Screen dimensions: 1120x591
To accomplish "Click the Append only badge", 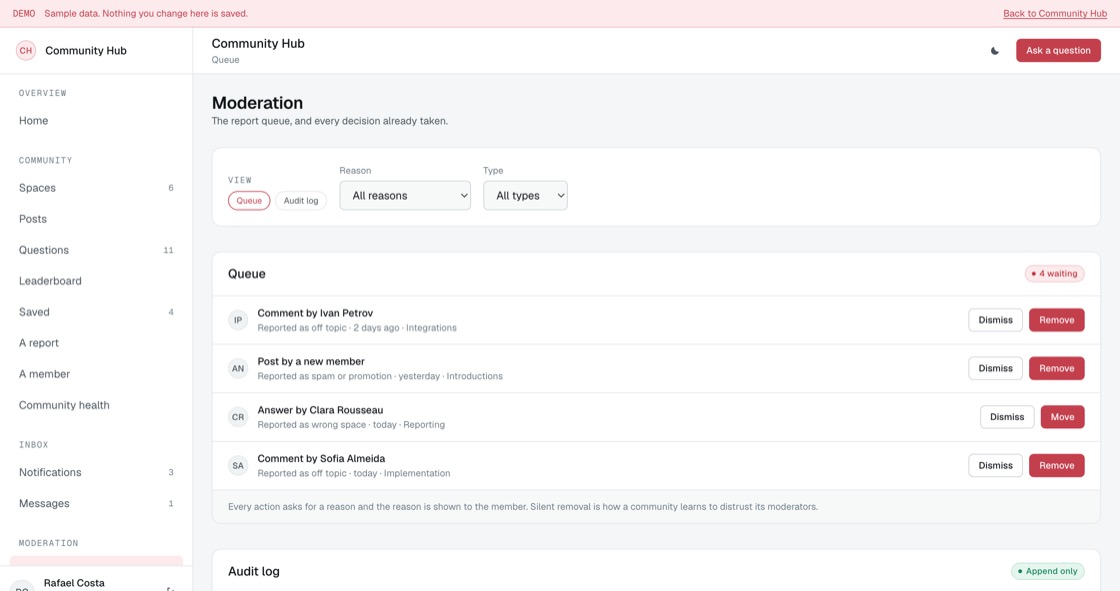I will pos(1047,572).
